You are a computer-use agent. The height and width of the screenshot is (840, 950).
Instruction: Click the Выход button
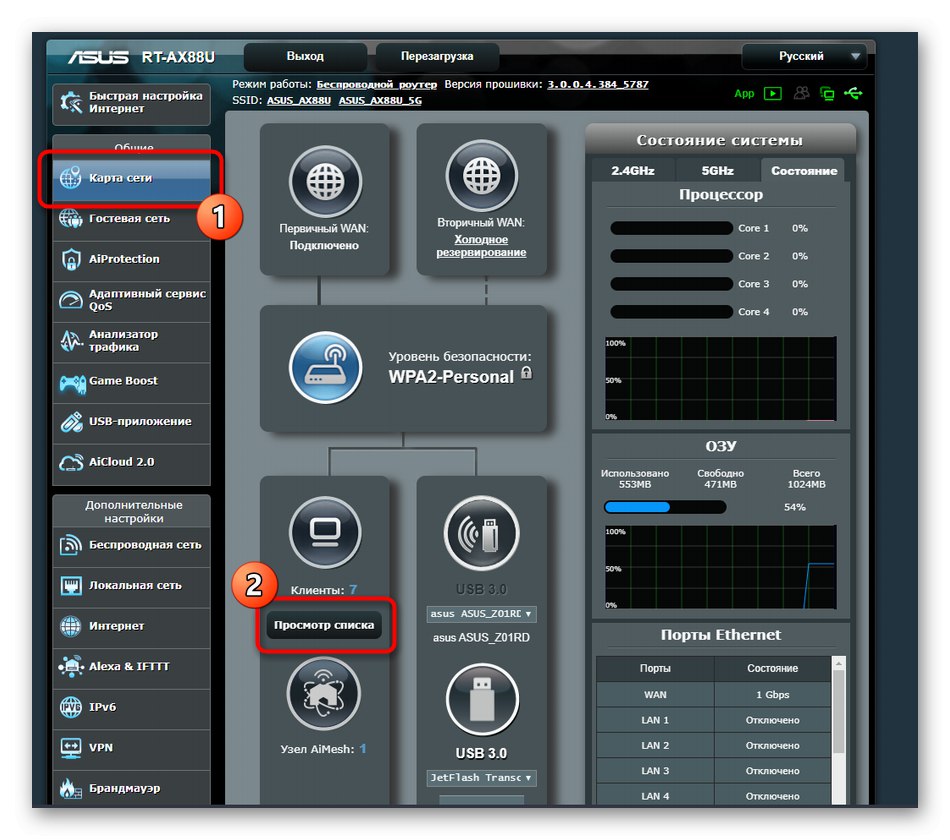click(305, 56)
